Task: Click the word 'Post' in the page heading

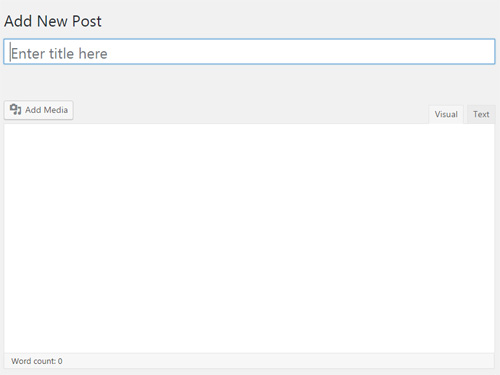Action: click(87, 21)
